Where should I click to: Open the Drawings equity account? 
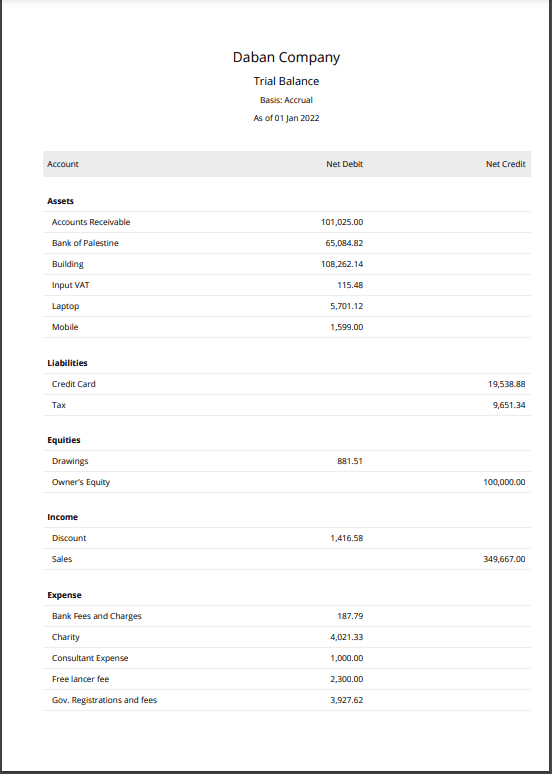(70, 461)
